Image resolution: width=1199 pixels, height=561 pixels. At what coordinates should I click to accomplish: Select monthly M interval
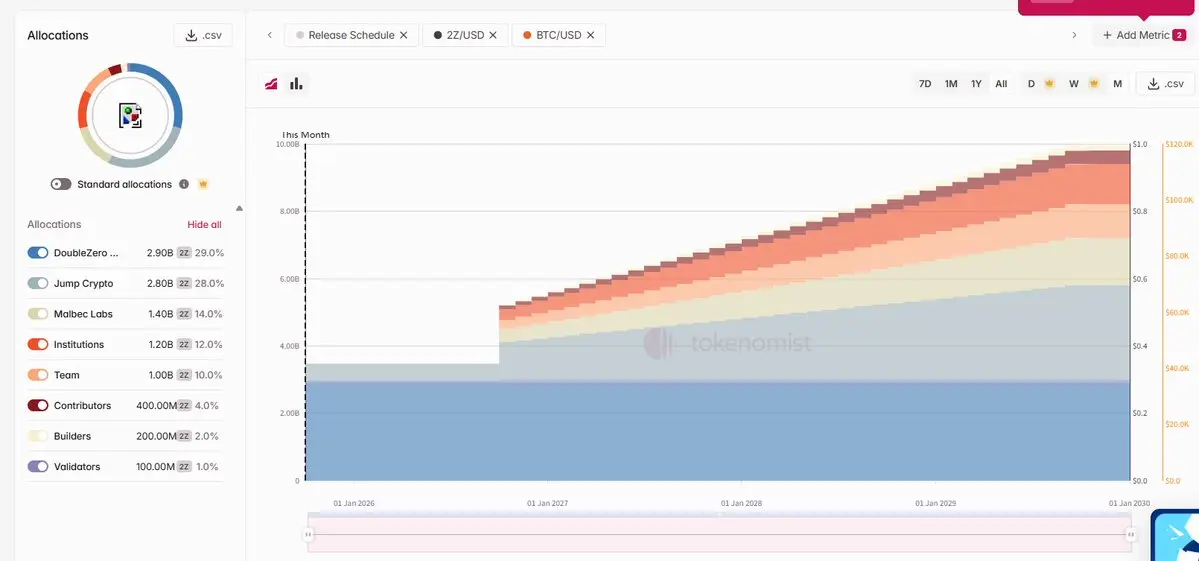pyautogui.click(x=1117, y=84)
